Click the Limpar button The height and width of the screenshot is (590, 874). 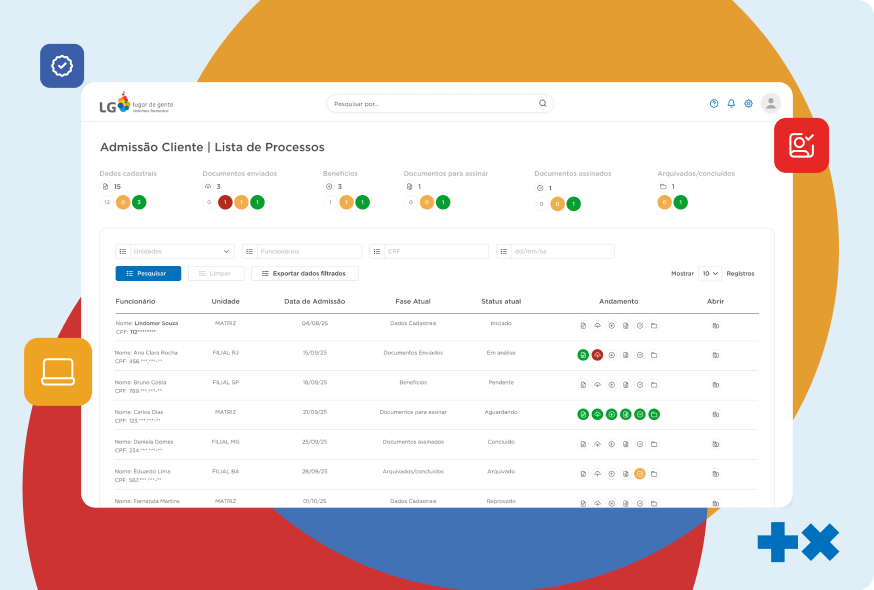[215, 273]
